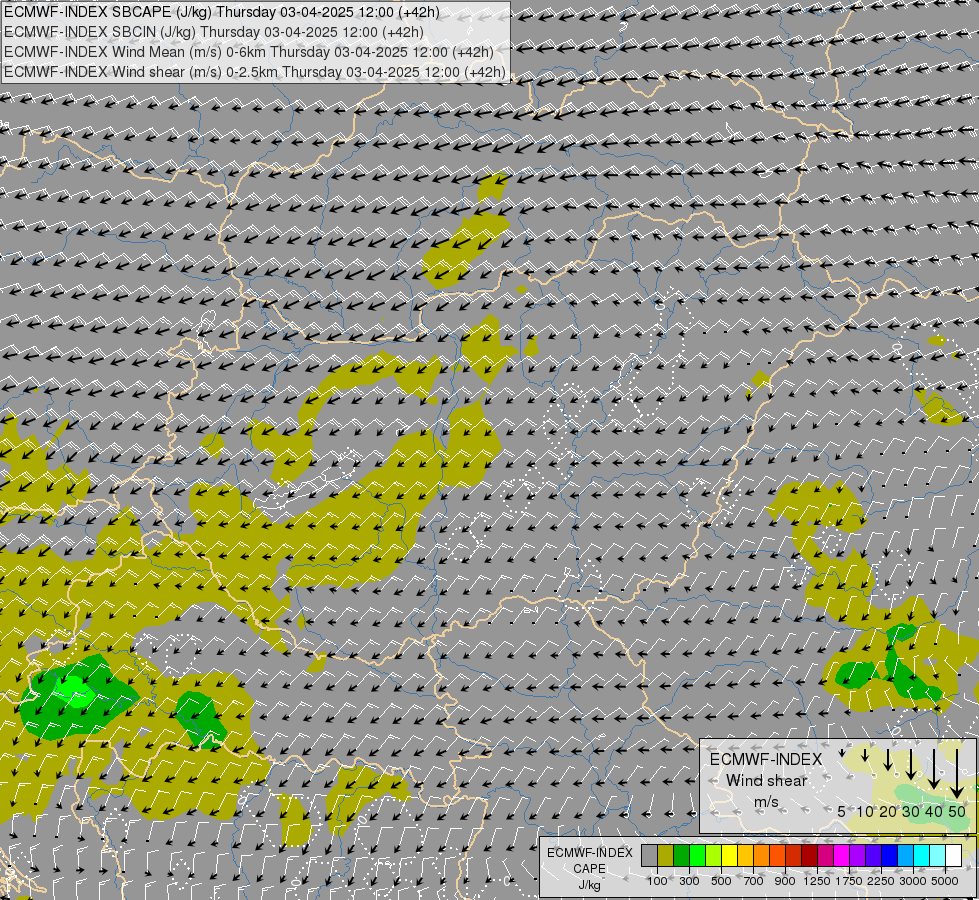Select the orange CAPE swatch above 700
Screen dimensions: 979x900
(x=761, y=856)
